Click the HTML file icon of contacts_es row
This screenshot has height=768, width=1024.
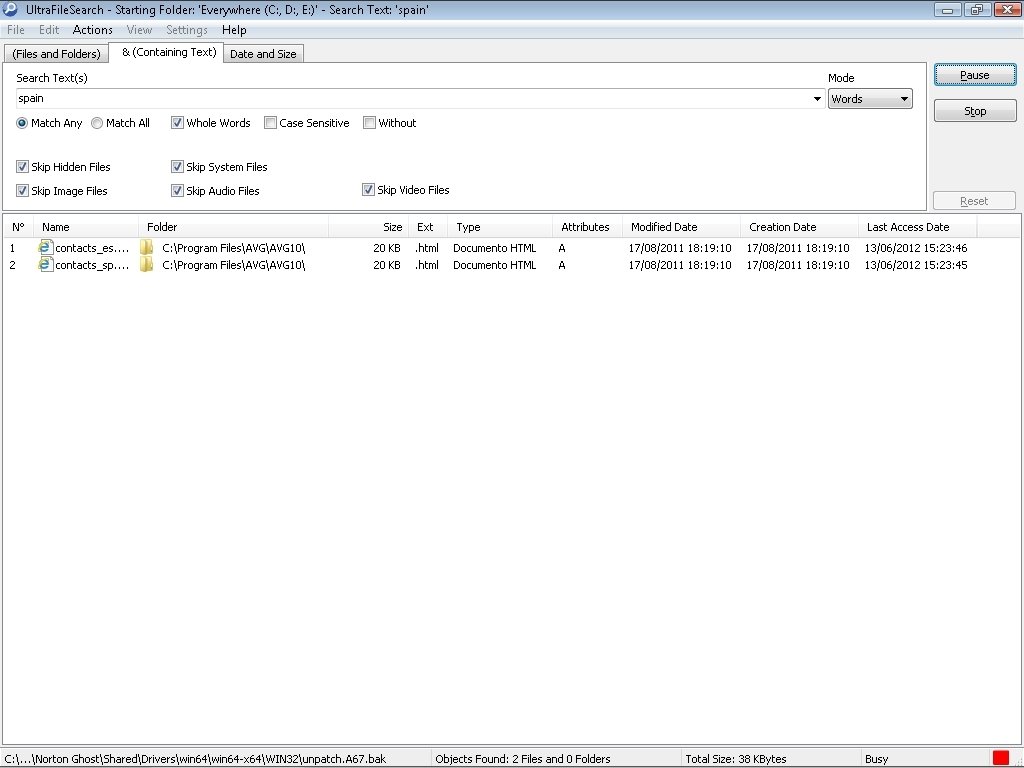45,248
